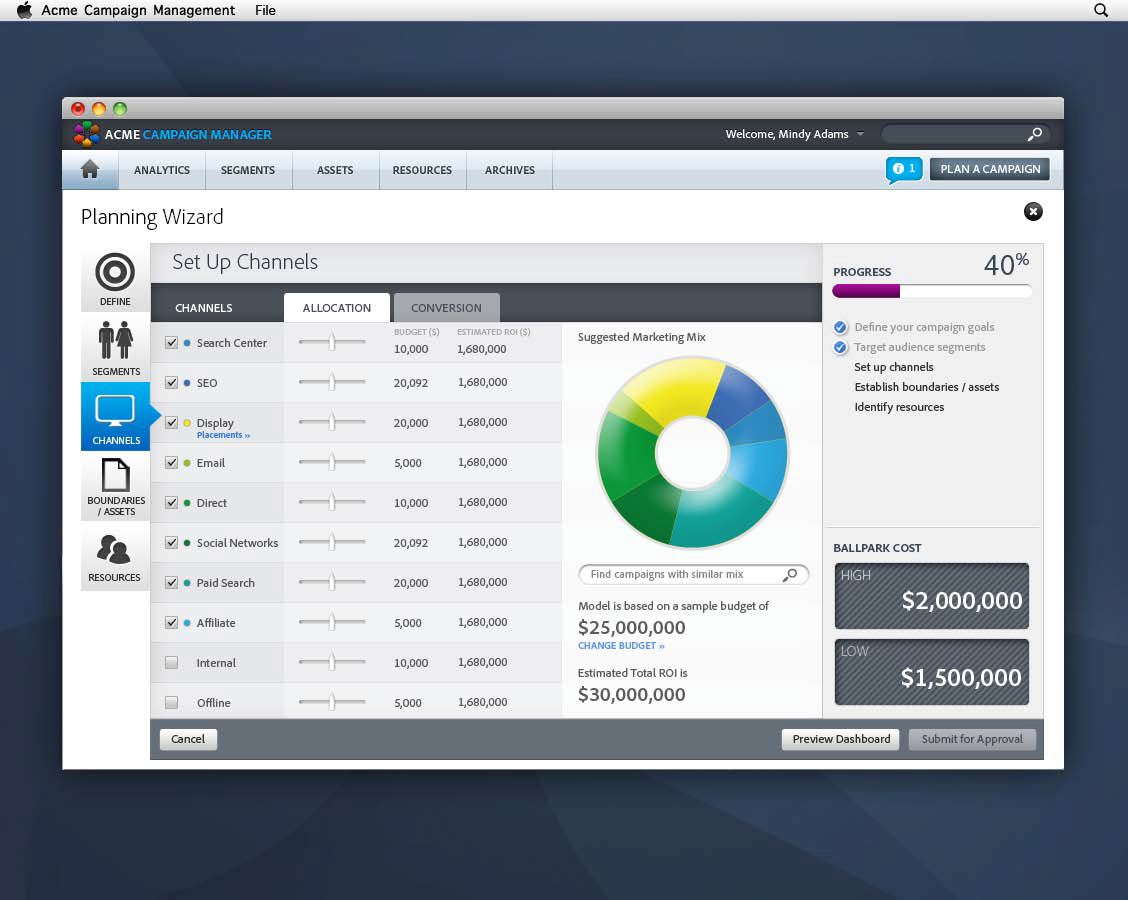
Task: Enable the Offline channel checkbox
Action: [x=171, y=702]
